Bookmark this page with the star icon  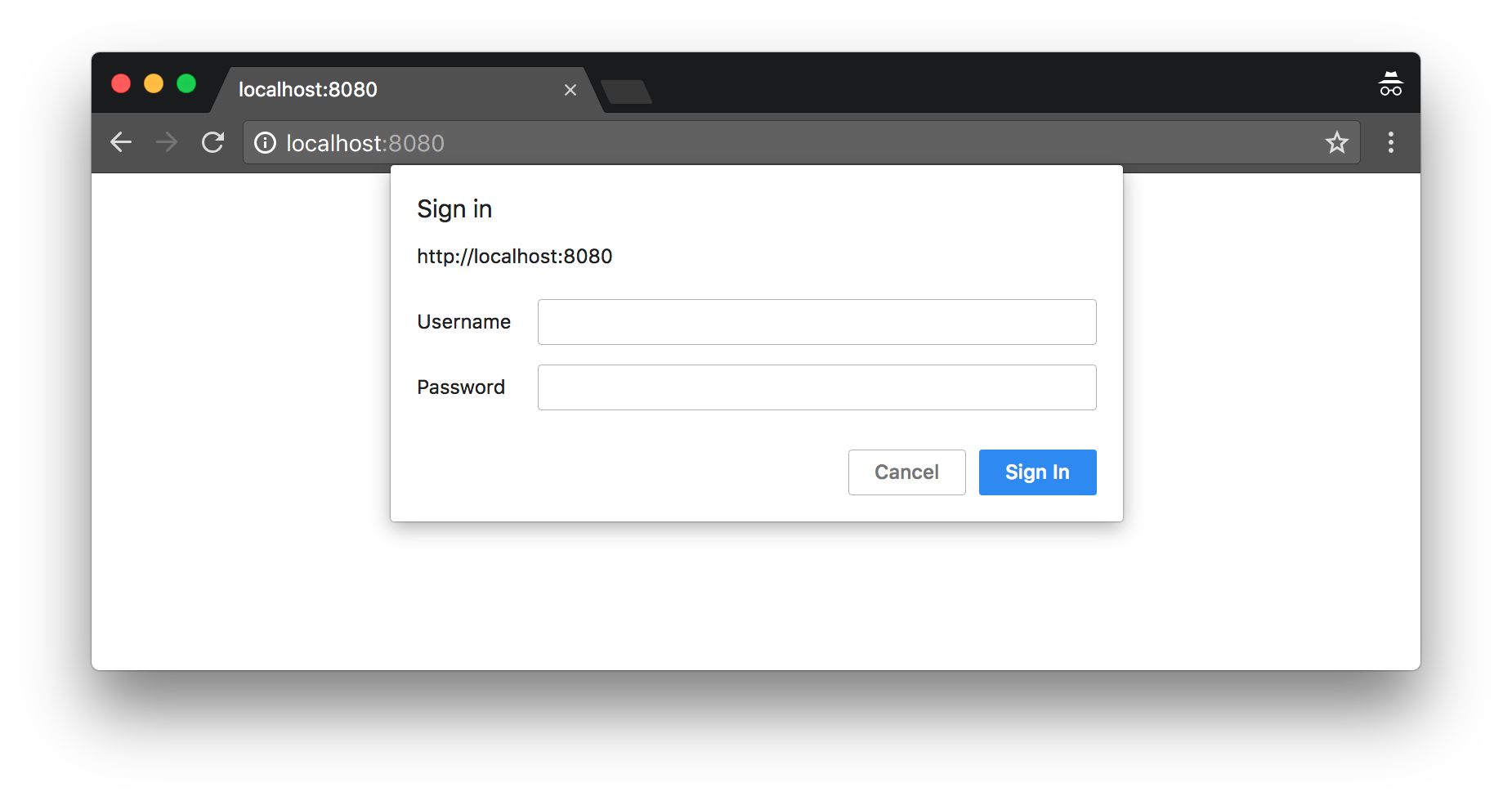(x=1336, y=143)
